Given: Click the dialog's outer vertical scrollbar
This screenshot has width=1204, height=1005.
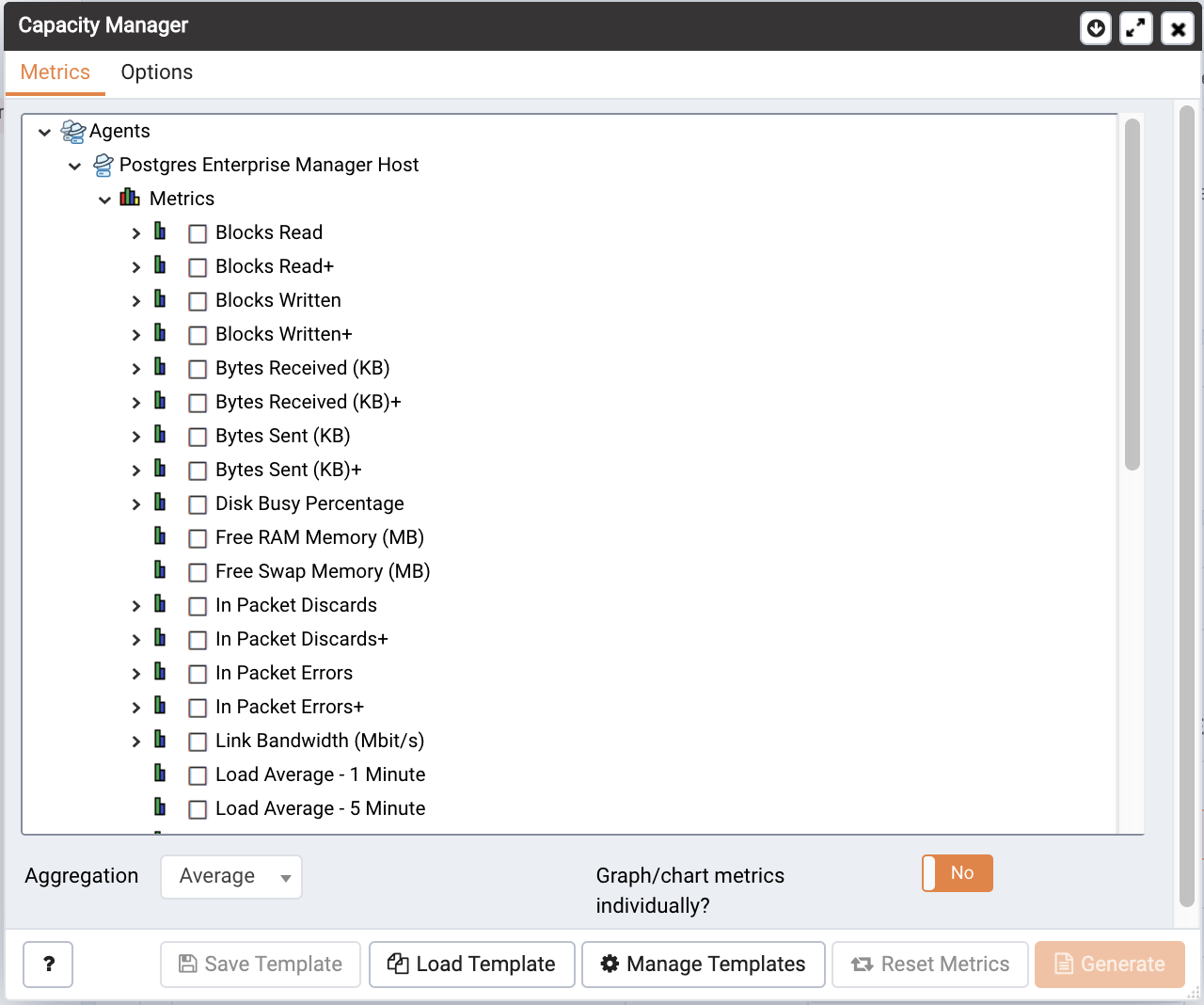Looking at the screenshot, I should click(1187, 505).
